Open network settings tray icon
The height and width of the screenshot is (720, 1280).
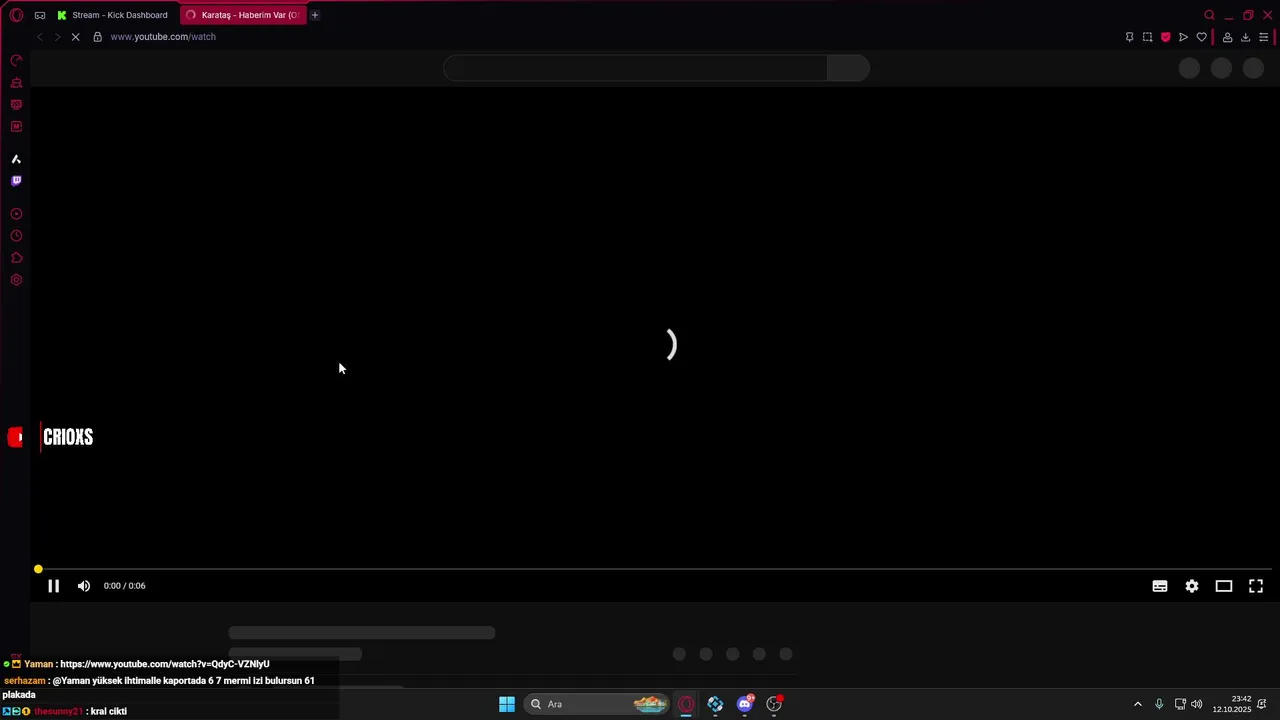pos(1180,704)
